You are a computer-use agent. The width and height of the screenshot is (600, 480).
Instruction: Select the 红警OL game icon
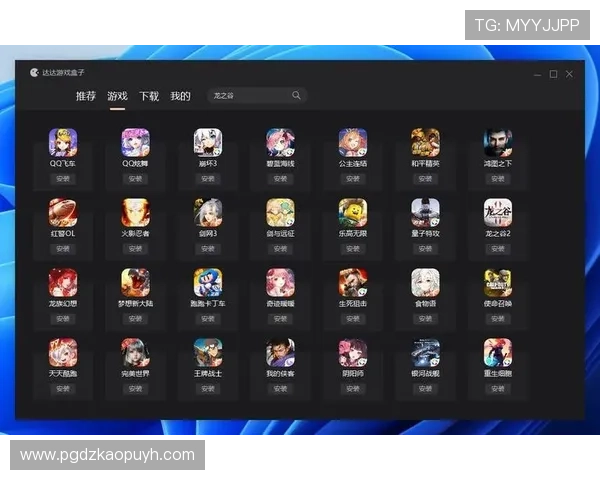pos(63,212)
